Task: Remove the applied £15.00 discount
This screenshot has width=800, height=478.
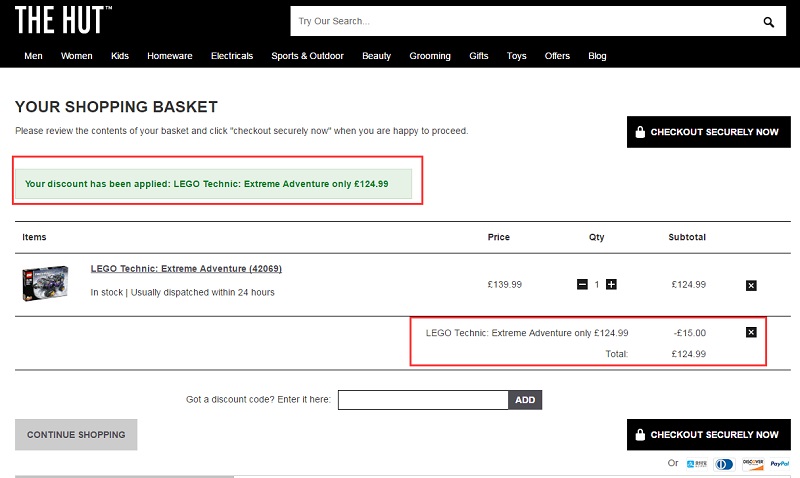Action: click(x=751, y=333)
